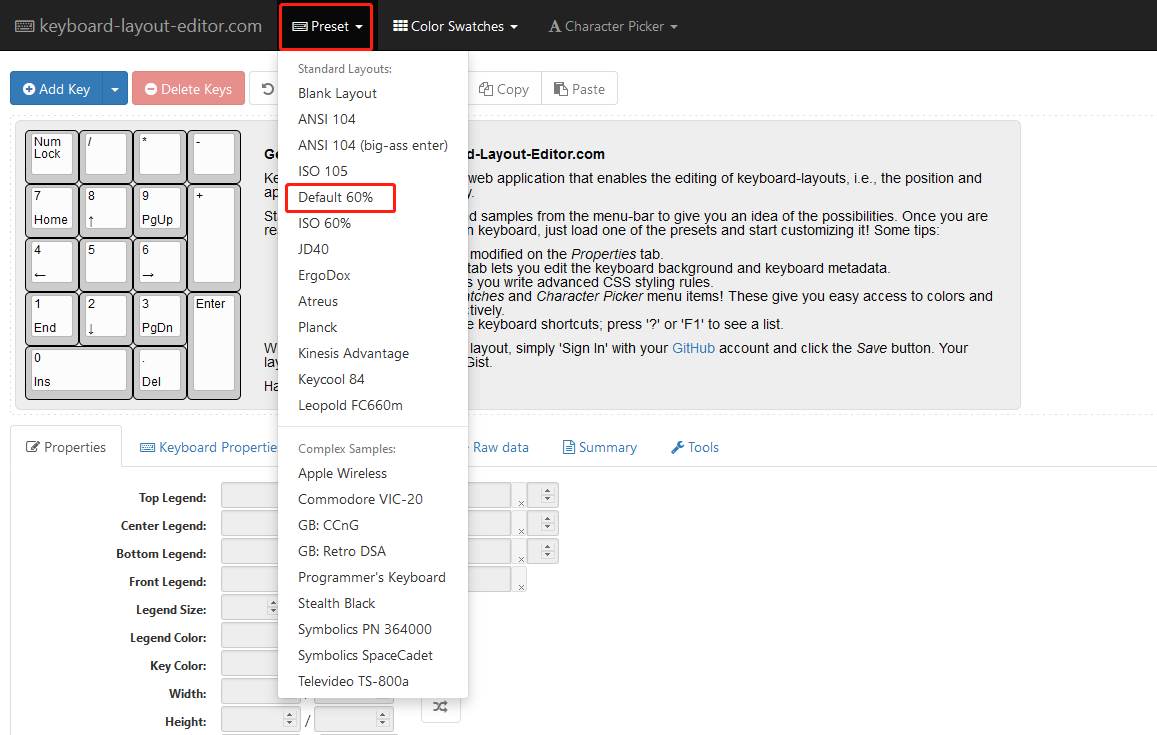Select the numpad Enter key
The image size is (1157, 735).
click(x=214, y=345)
